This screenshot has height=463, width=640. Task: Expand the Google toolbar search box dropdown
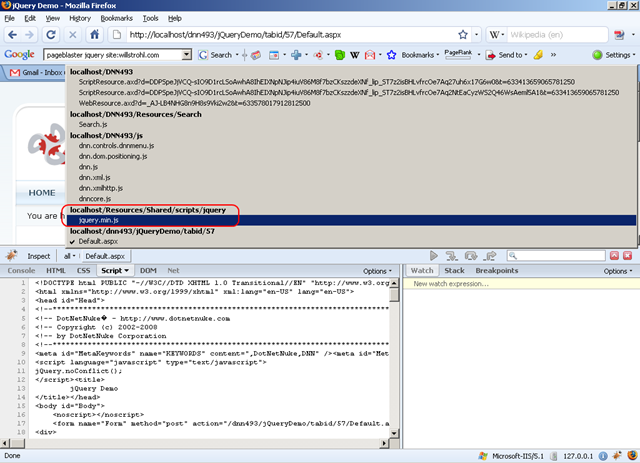[187, 55]
